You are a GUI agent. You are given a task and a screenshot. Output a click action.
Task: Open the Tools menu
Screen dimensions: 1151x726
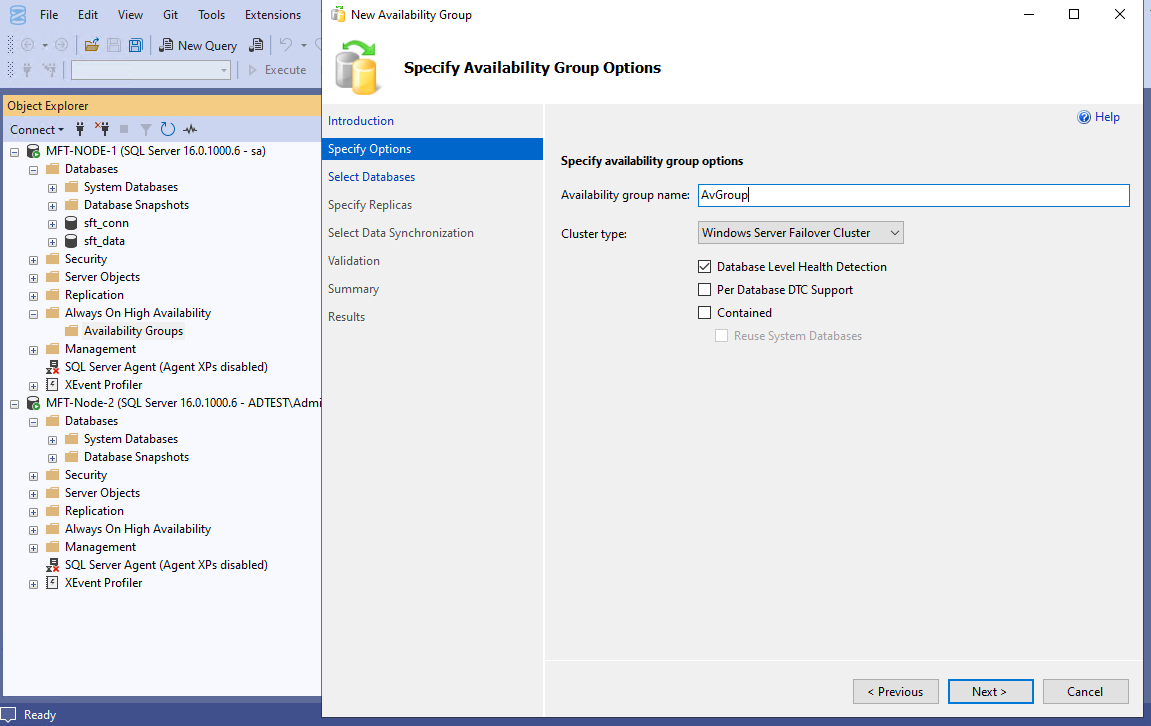pos(211,15)
